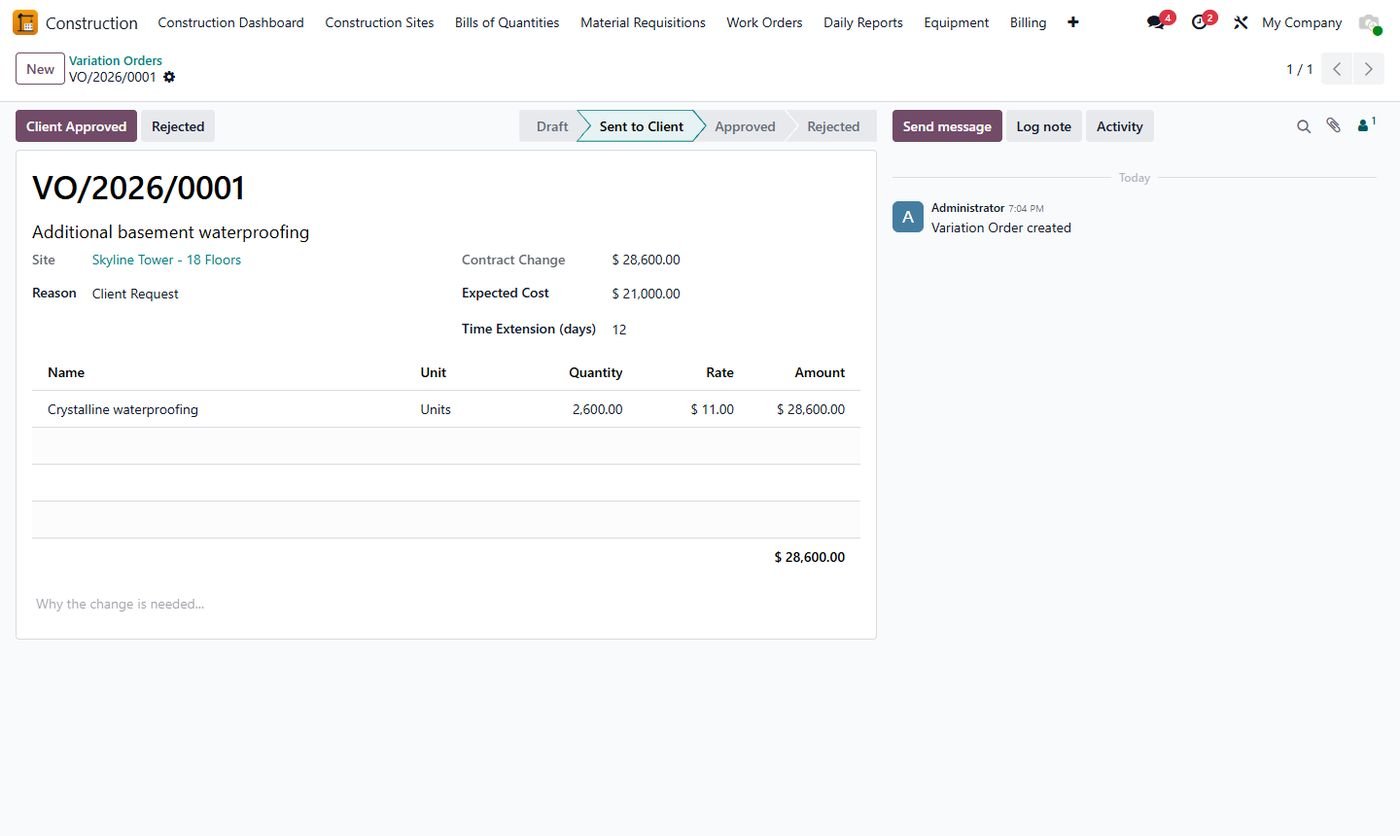Open the Skyline Tower - 18 Floors link
1400x836 pixels.
166,260
